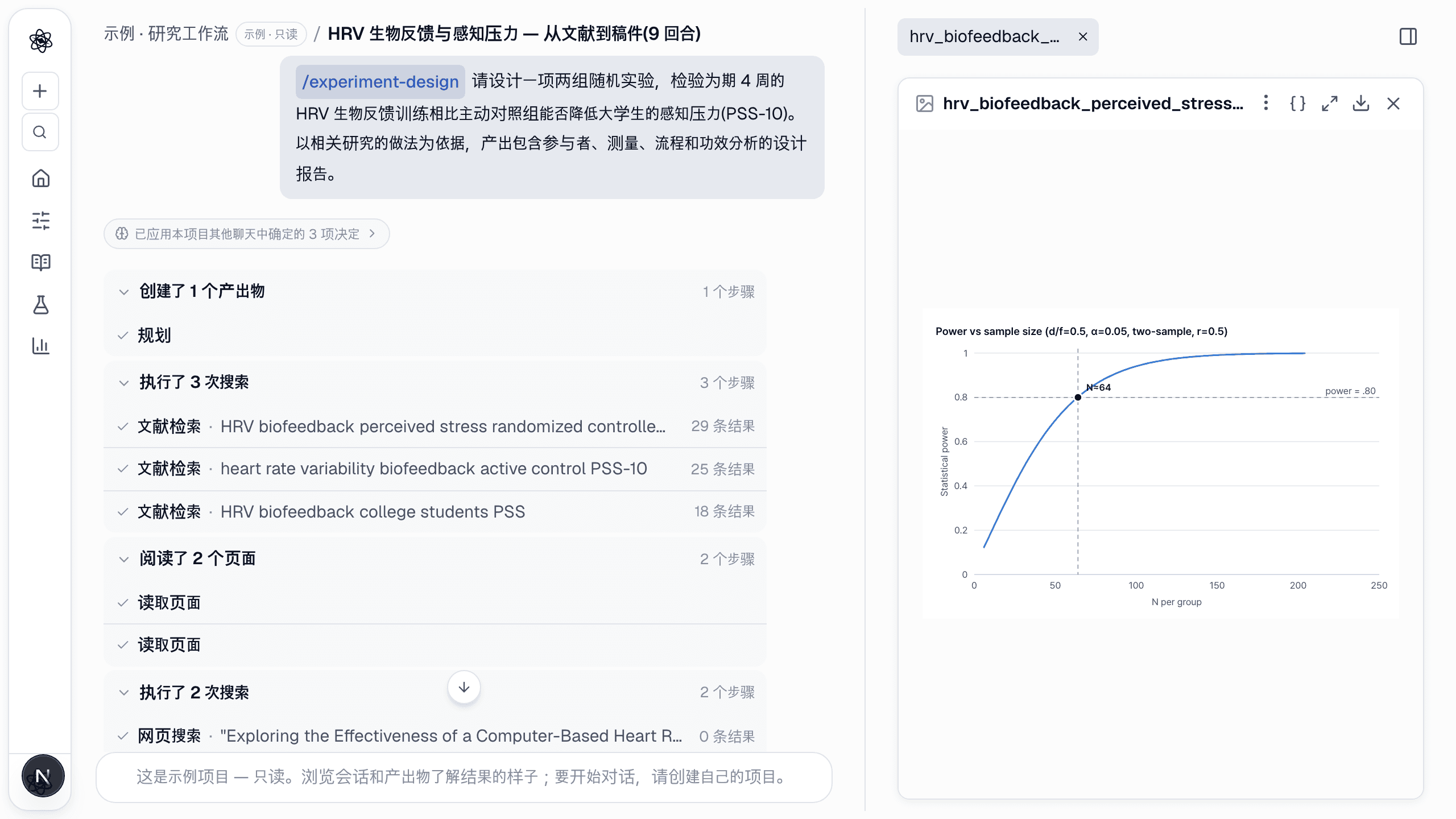Click the image file icon beside artifact title
The image size is (1456, 819).
pos(925,104)
